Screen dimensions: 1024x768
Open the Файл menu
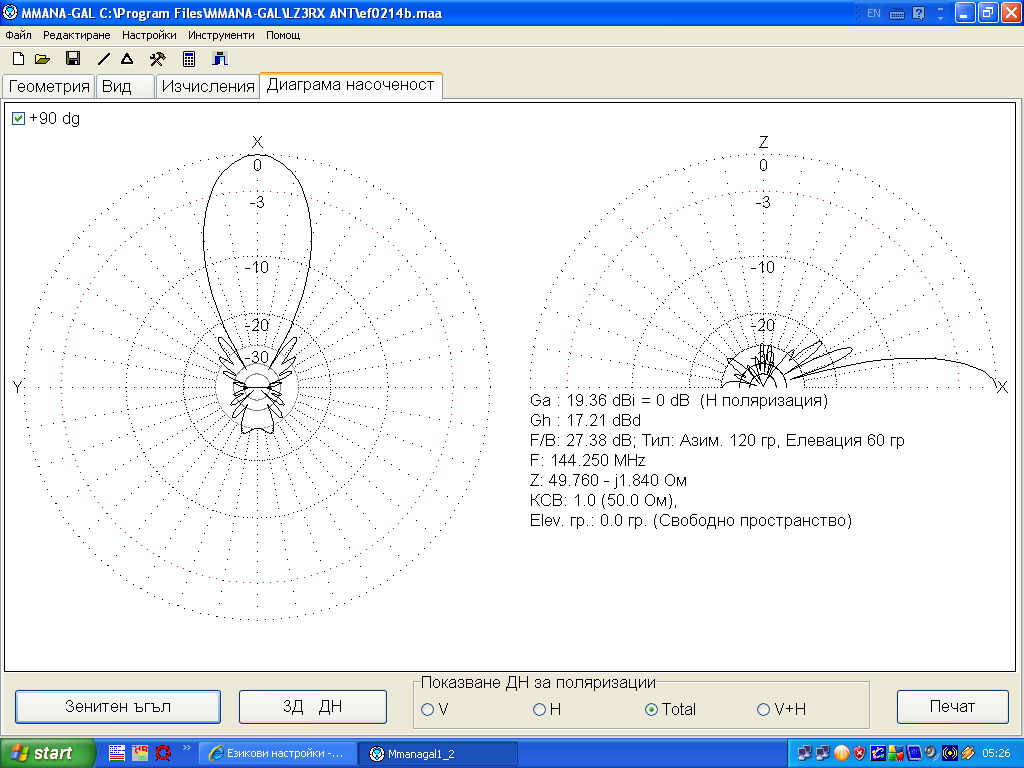(18, 35)
